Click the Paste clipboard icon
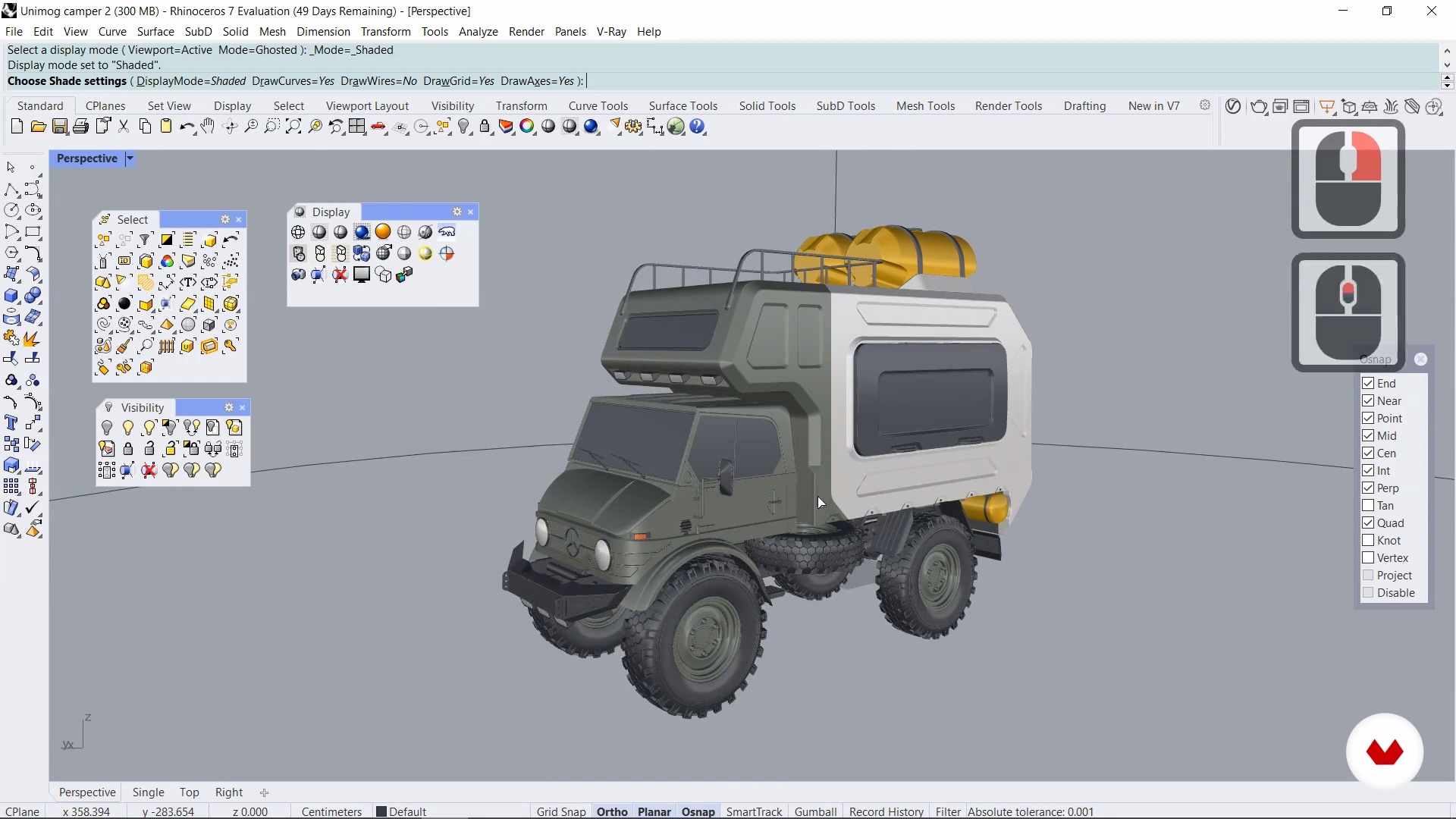The width and height of the screenshot is (1456, 819). tap(166, 127)
